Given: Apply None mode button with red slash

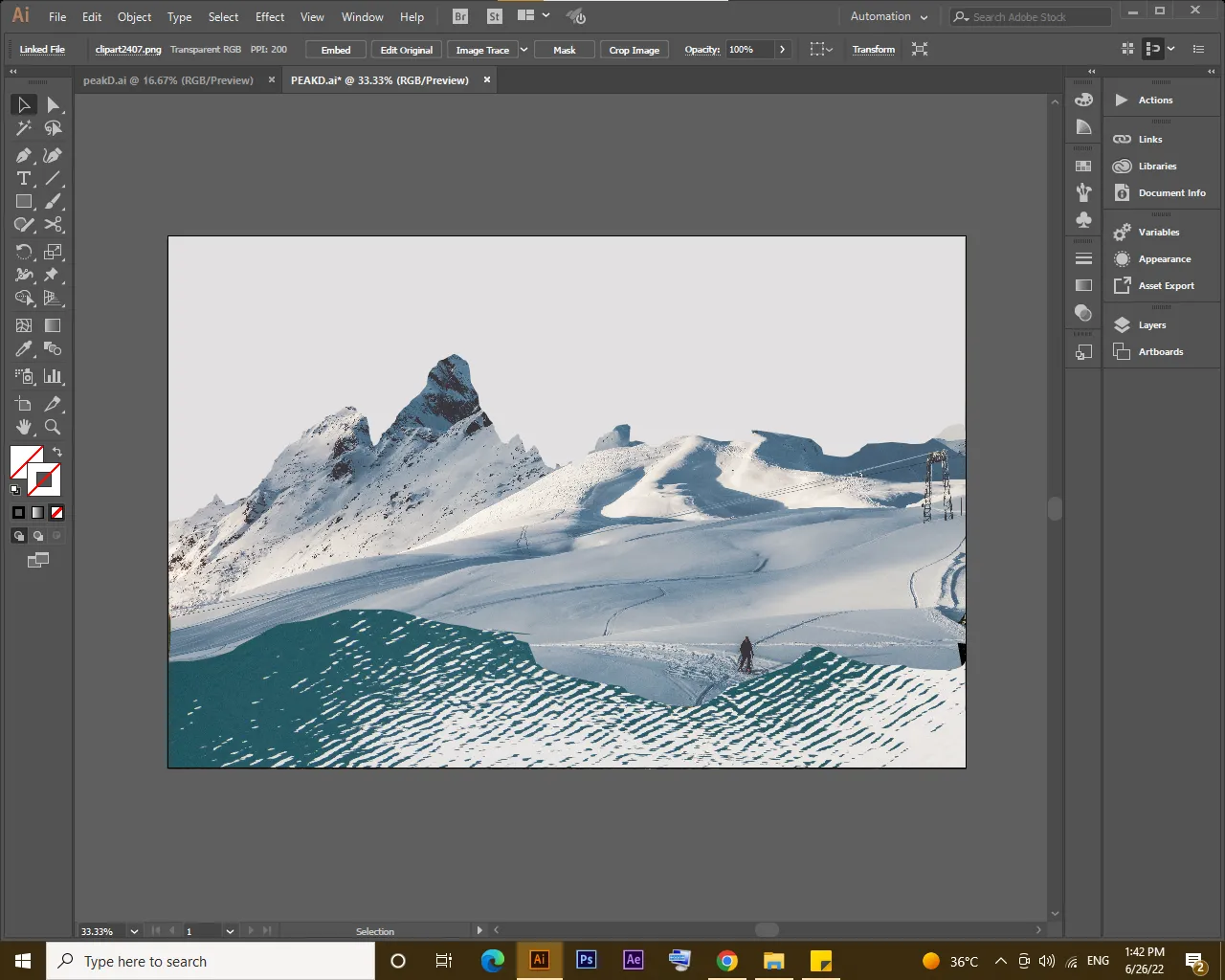Looking at the screenshot, I should 56,513.
